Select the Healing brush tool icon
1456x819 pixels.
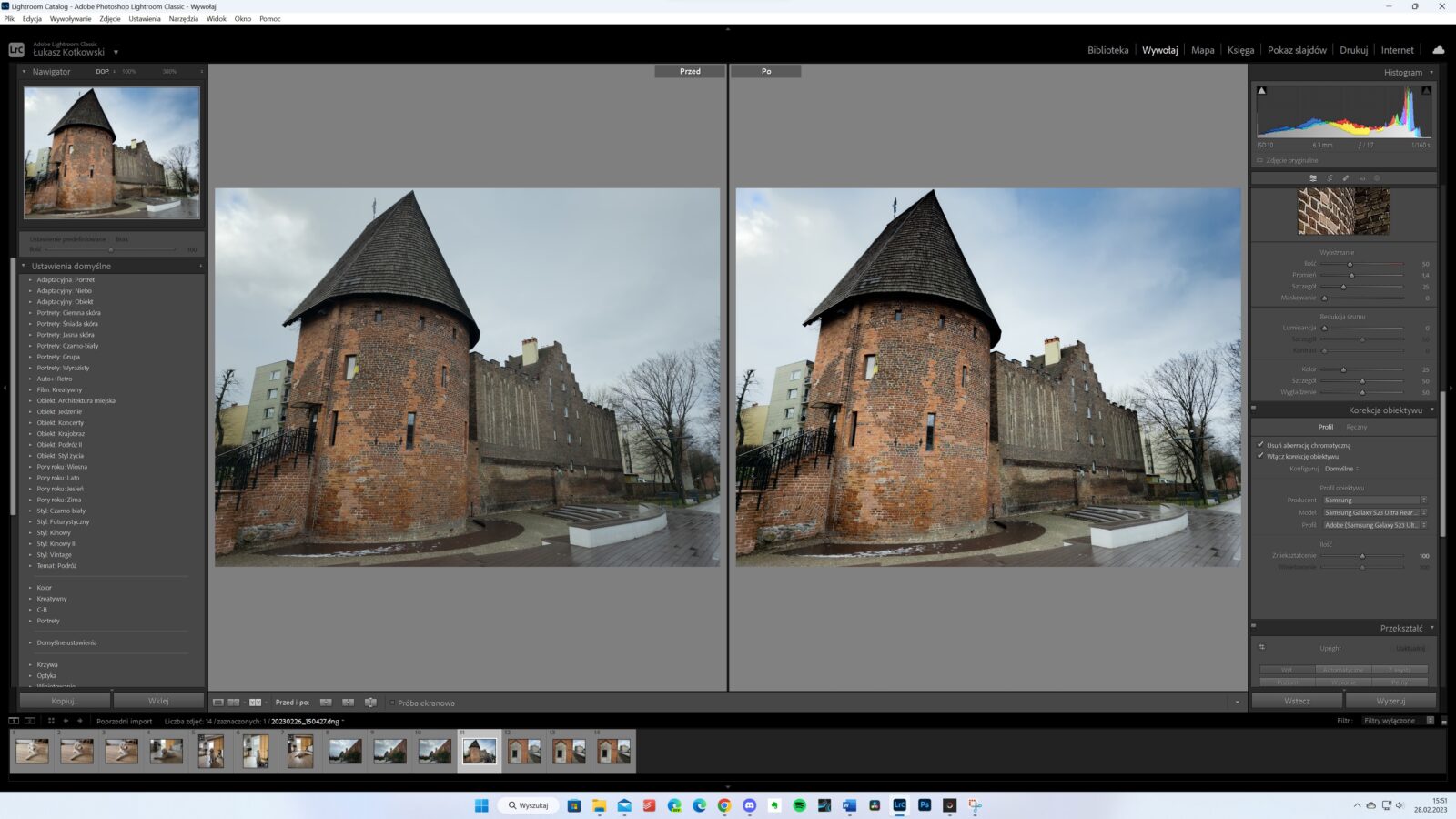click(x=1345, y=178)
